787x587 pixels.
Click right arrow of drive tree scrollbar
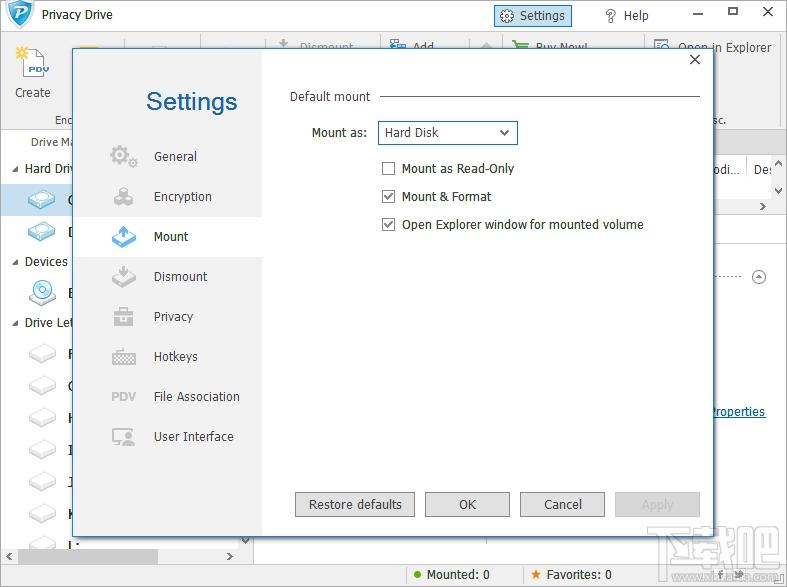(x=229, y=556)
